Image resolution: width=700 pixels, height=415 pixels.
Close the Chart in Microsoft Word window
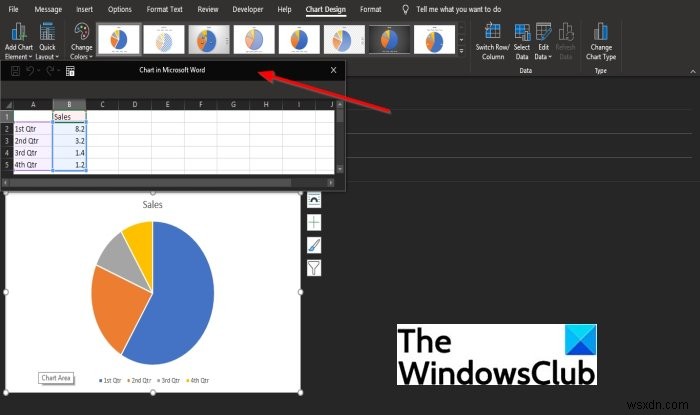pos(333,70)
